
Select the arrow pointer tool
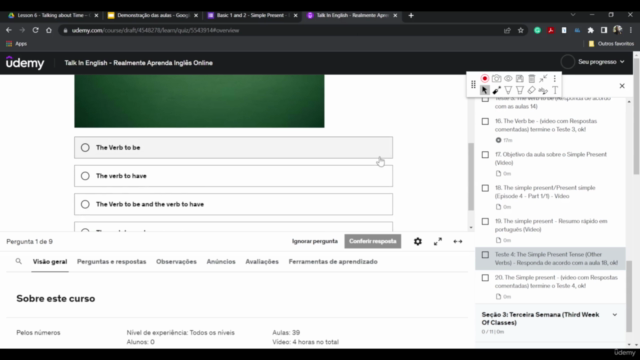[484, 90]
